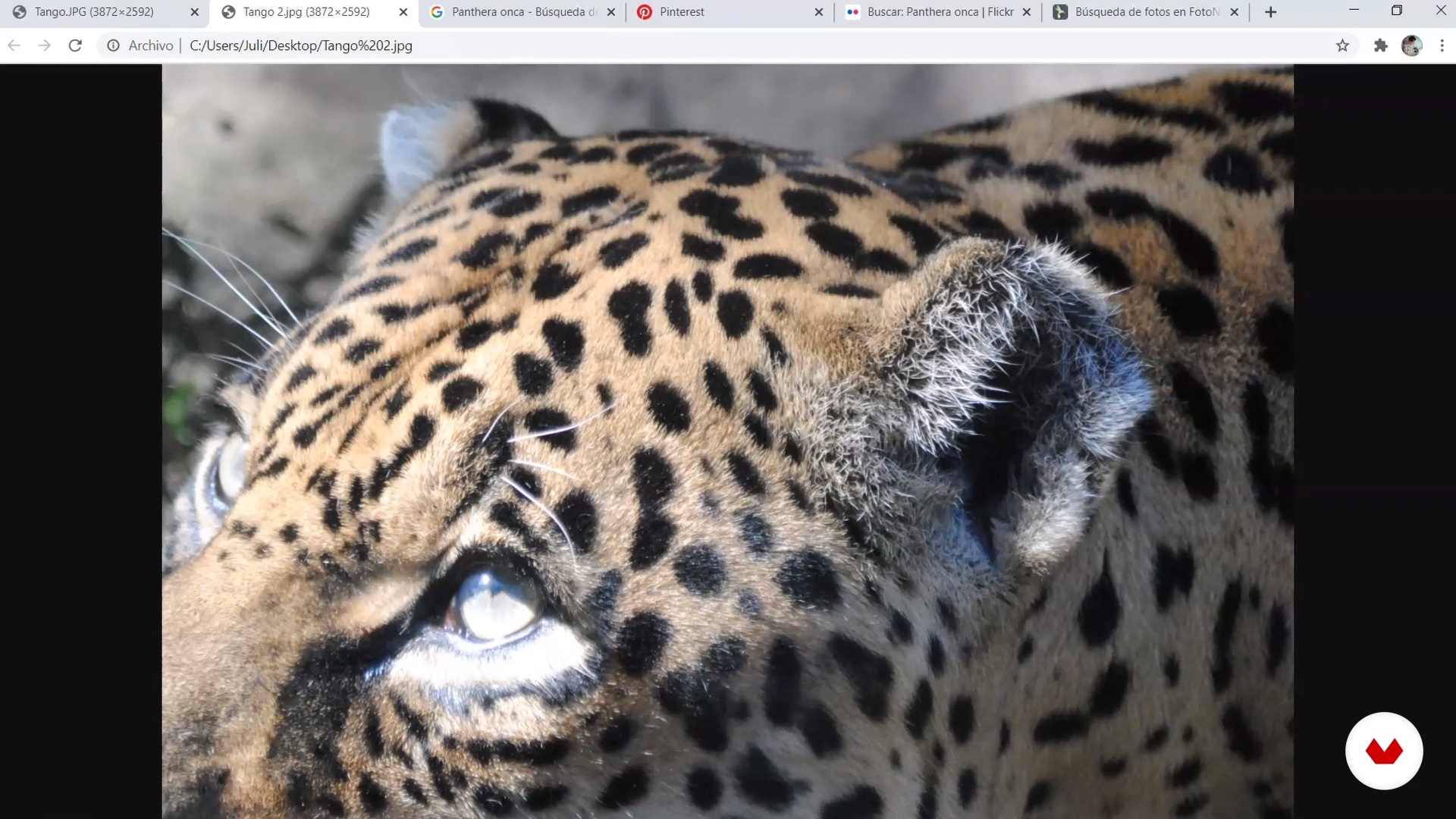Reload the current page
Viewport: 1456px width, 819px height.
tap(75, 45)
